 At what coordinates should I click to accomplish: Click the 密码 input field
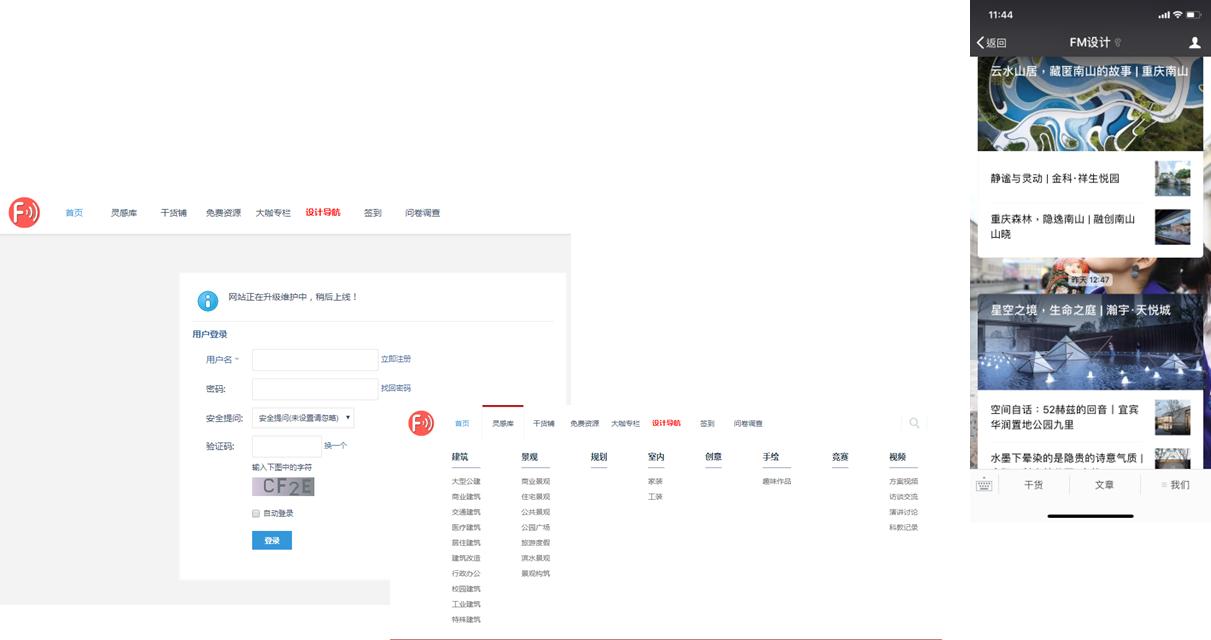pos(315,389)
